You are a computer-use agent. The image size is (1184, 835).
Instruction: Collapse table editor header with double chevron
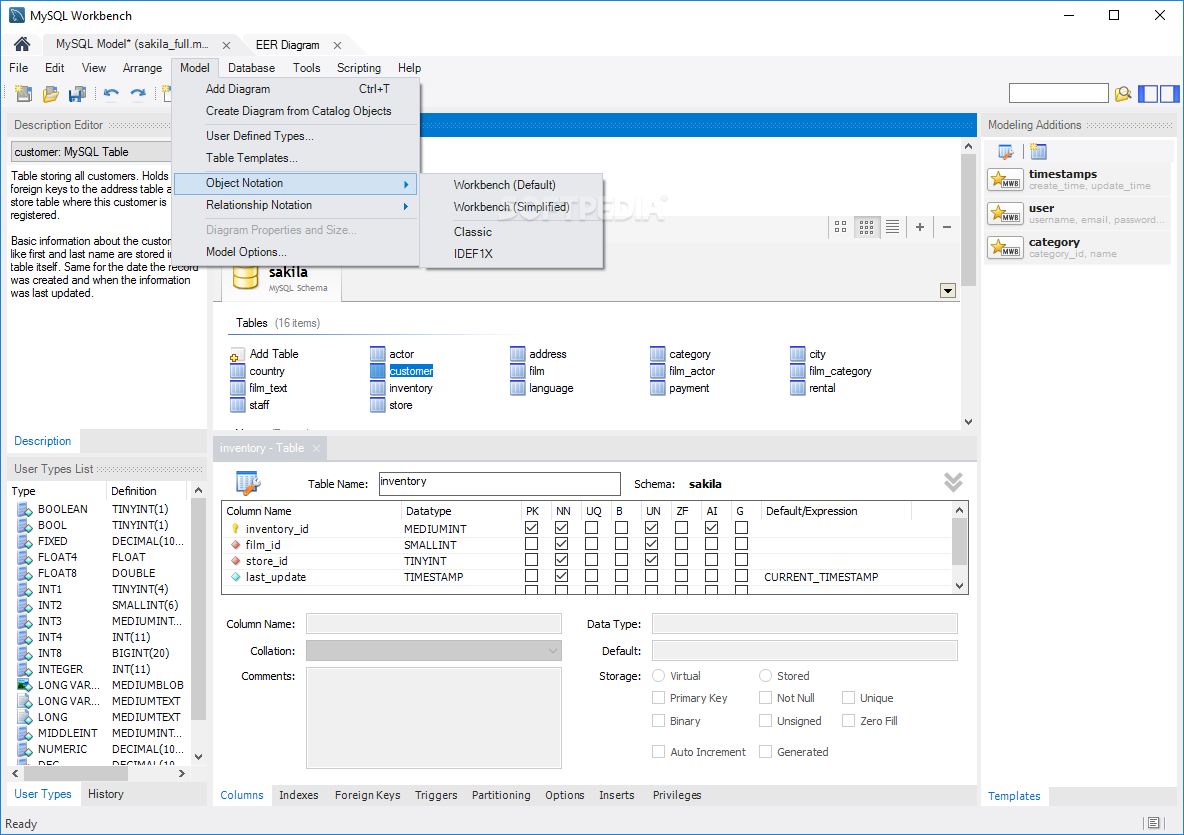pos(953,482)
